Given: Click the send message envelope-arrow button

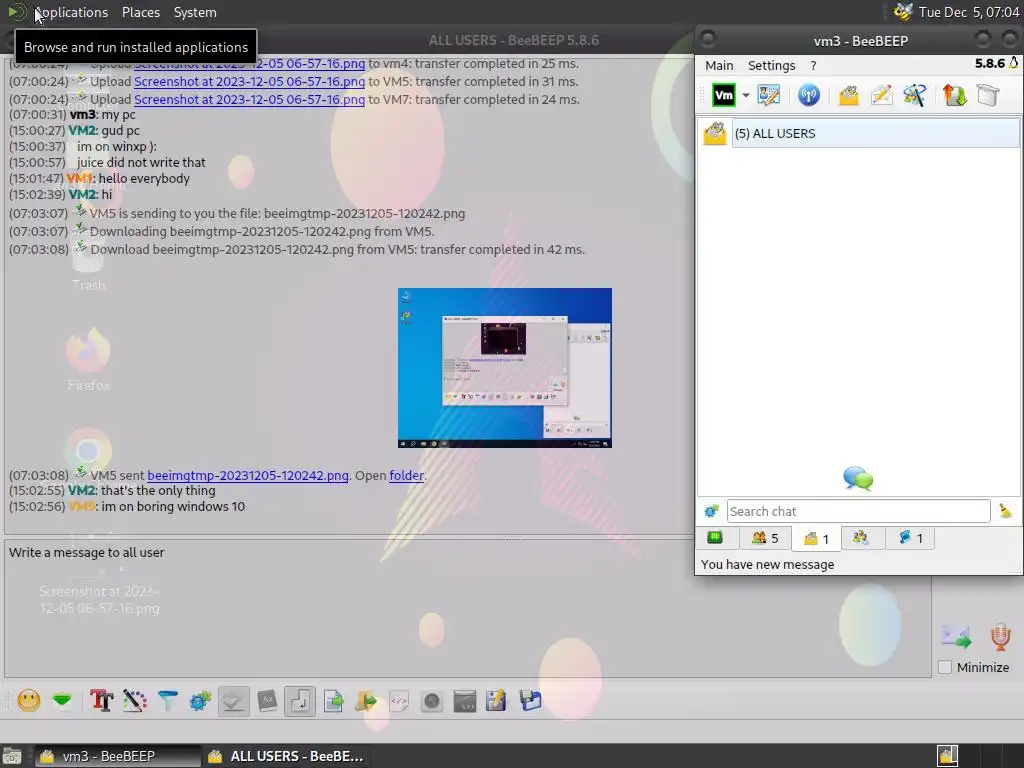Looking at the screenshot, I should [956, 636].
